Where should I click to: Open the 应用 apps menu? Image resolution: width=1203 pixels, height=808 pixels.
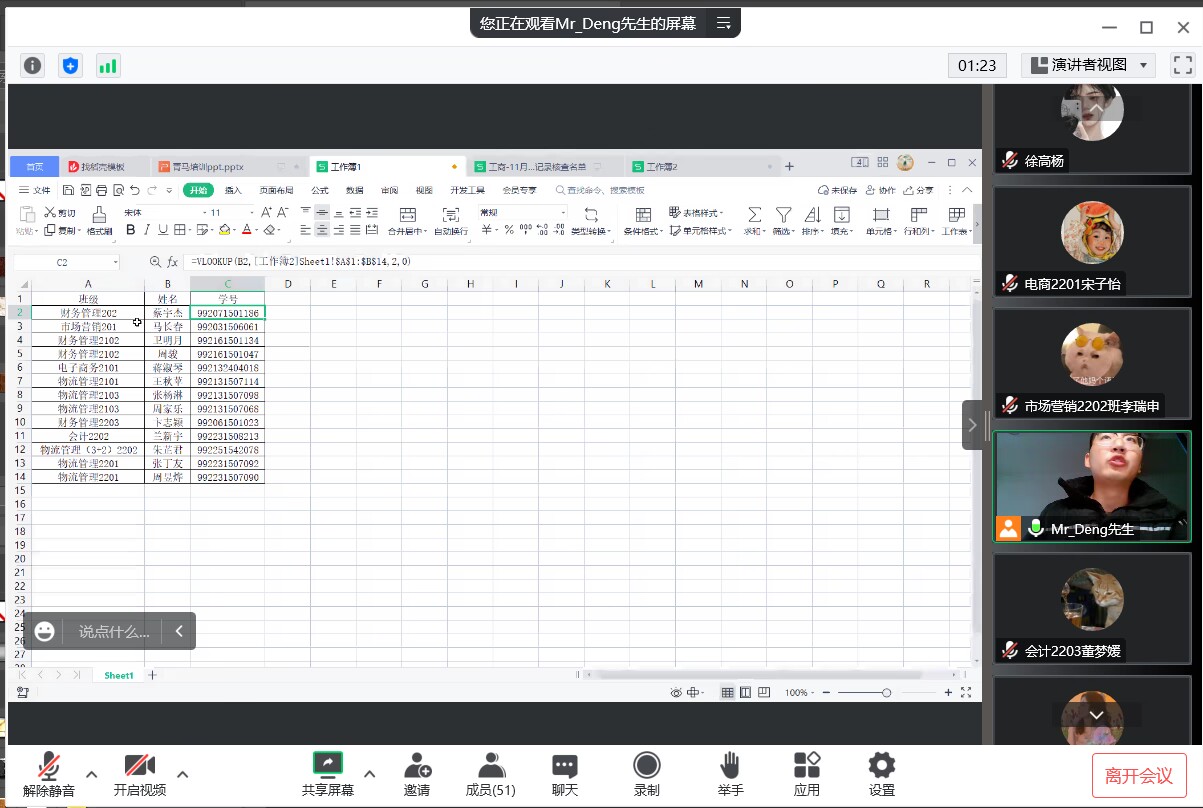807,774
